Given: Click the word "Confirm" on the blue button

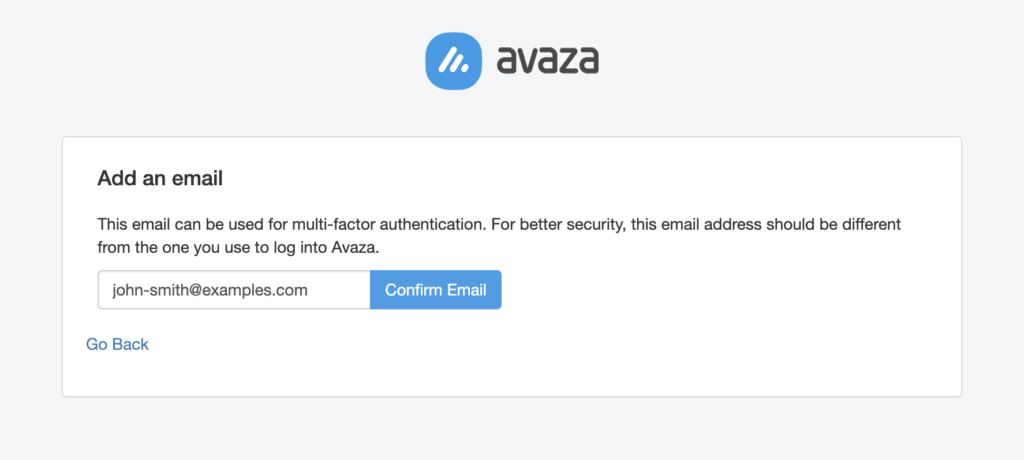Looking at the screenshot, I should pos(413,289).
